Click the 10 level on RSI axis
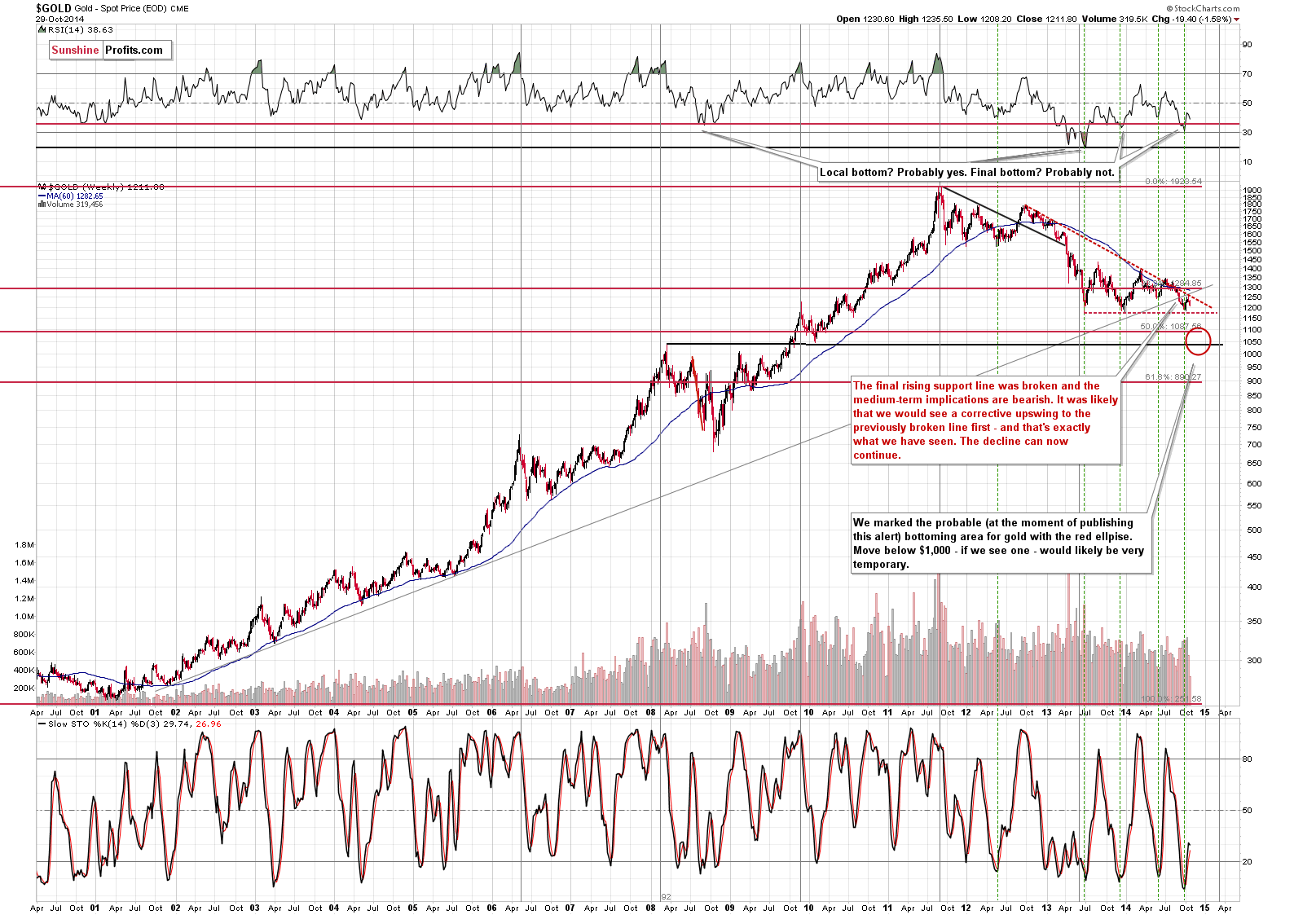The height and width of the screenshot is (915, 1316). 1248,162
